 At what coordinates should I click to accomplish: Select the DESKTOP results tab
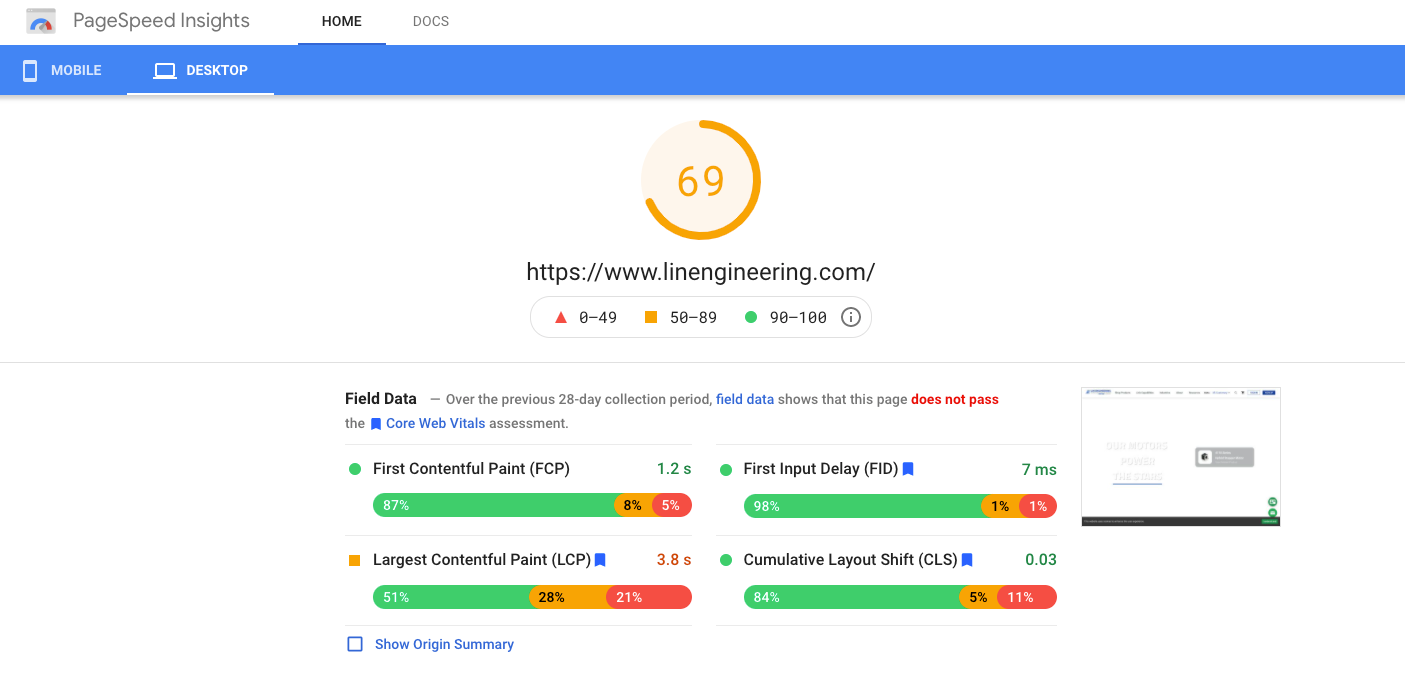coord(200,70)
